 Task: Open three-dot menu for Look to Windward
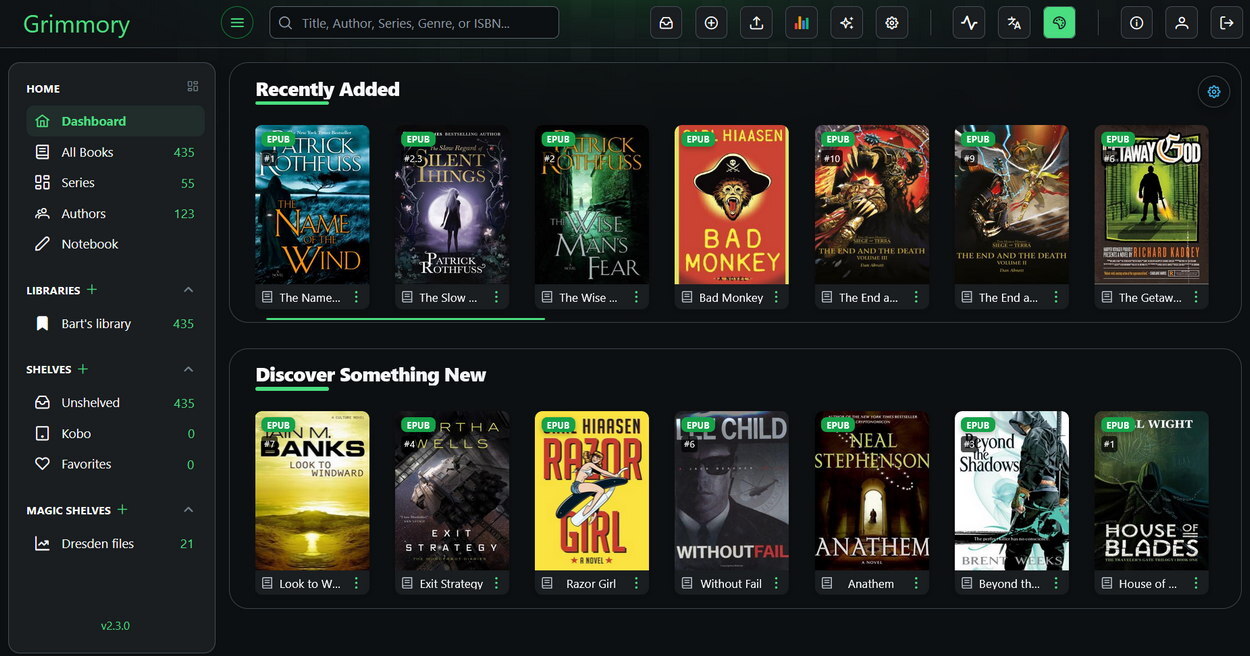point(356,583)
